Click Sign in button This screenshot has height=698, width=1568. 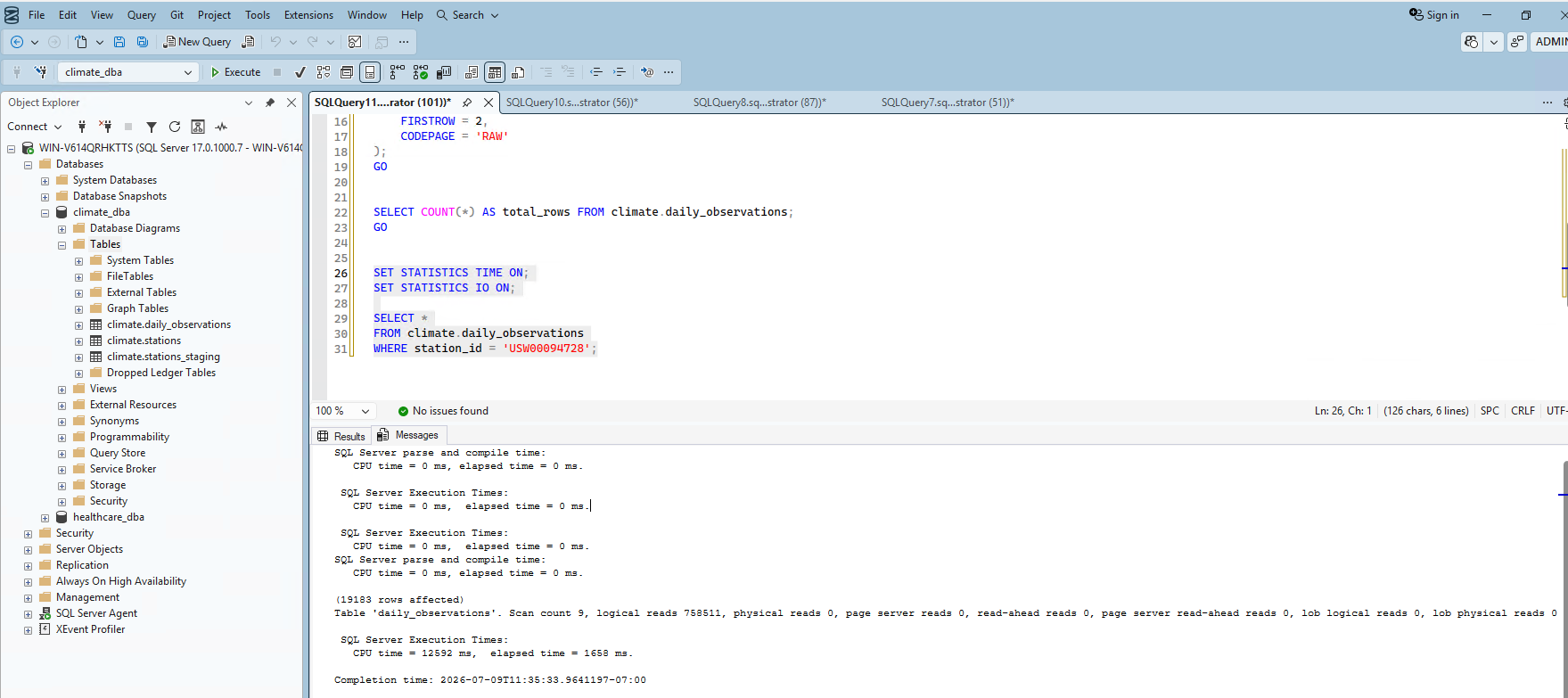pos(1434,15)
